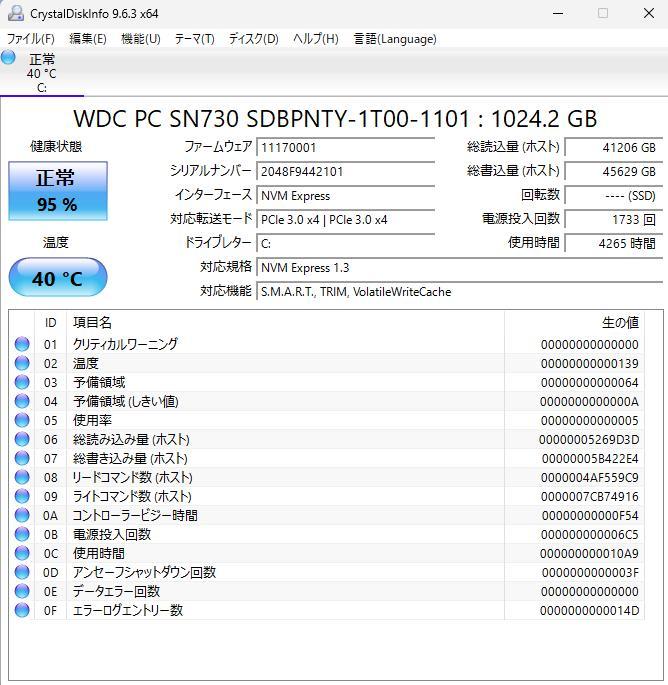668x685 pixels.
Task: Click raw value 0000000000F54
Action: click(590, 515)
